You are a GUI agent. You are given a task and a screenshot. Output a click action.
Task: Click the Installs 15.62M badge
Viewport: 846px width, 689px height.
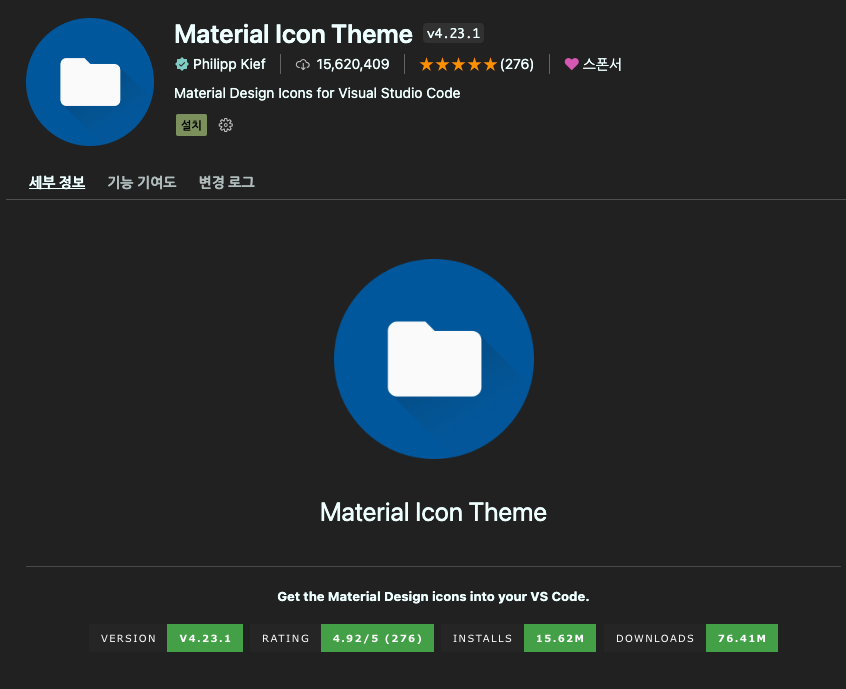tap(518, 638)
